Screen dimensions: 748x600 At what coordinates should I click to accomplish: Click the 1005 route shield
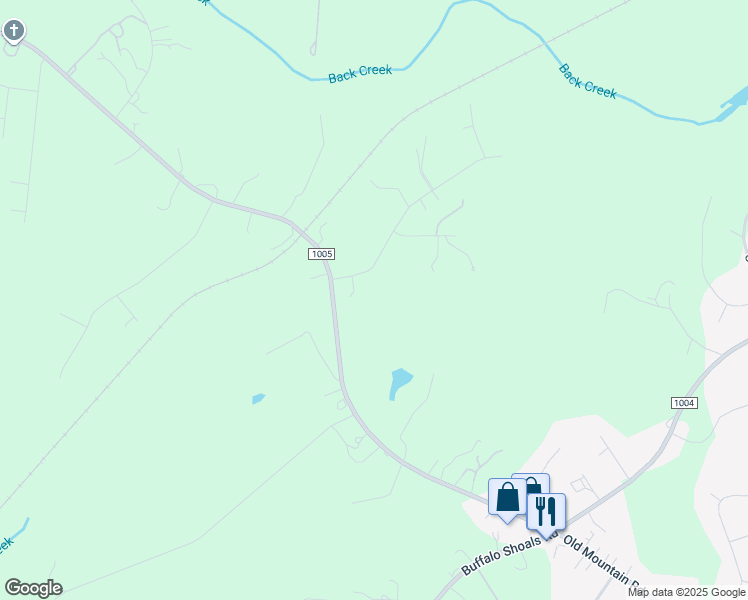point(321,254)
